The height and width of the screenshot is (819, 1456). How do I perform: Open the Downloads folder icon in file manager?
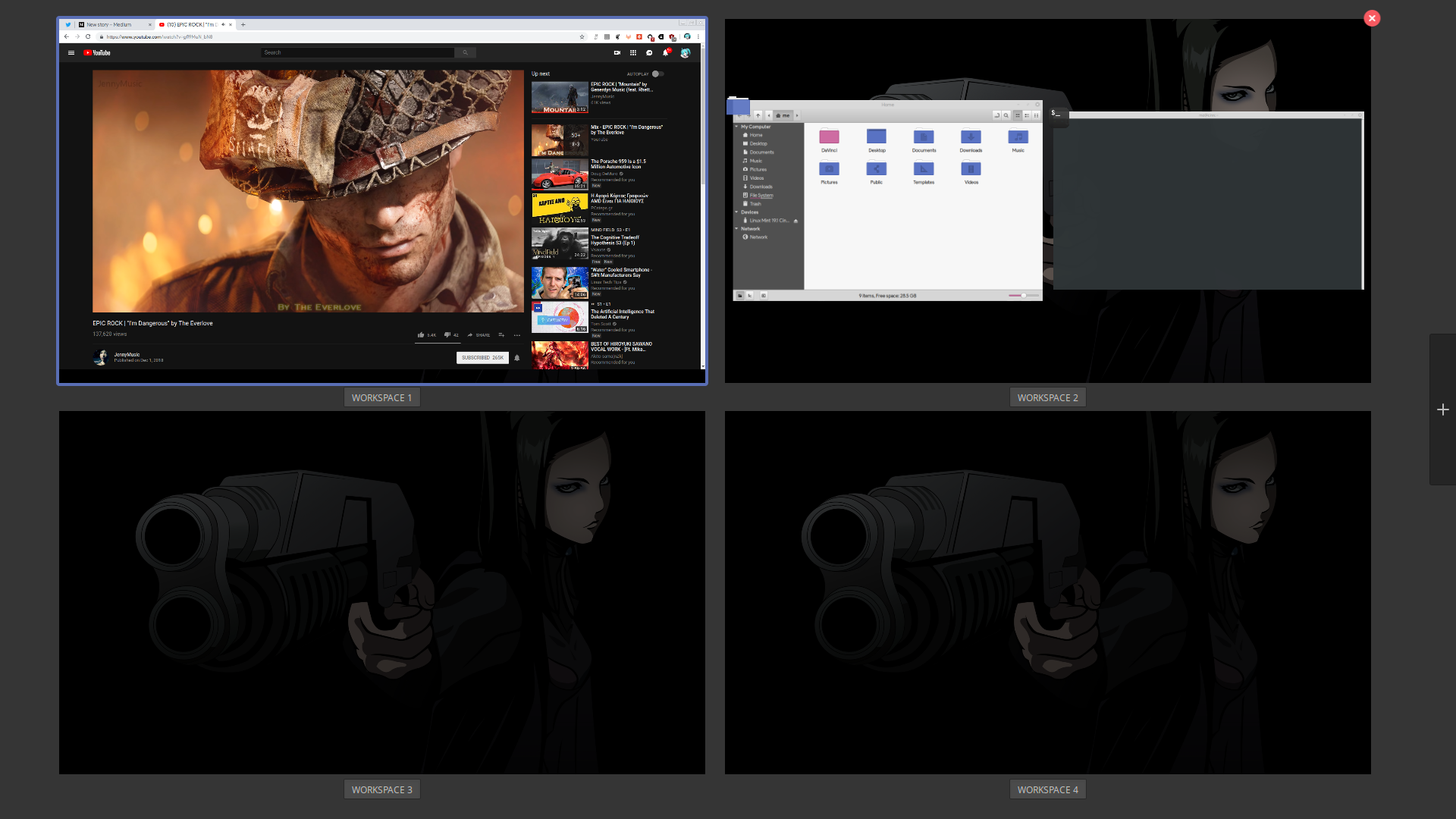971,137
